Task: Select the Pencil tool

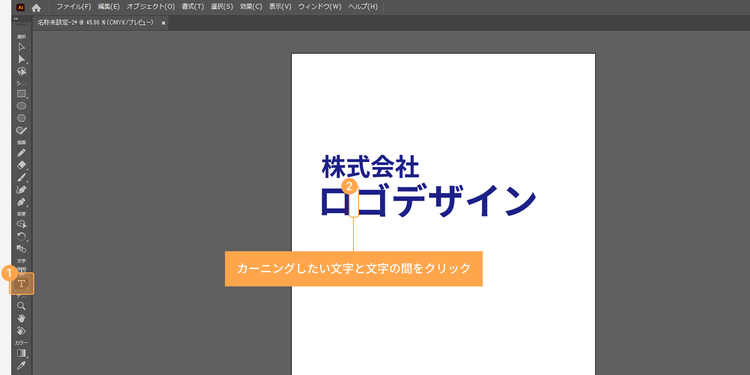Action: pyautogui.click(x=21, y=153)
